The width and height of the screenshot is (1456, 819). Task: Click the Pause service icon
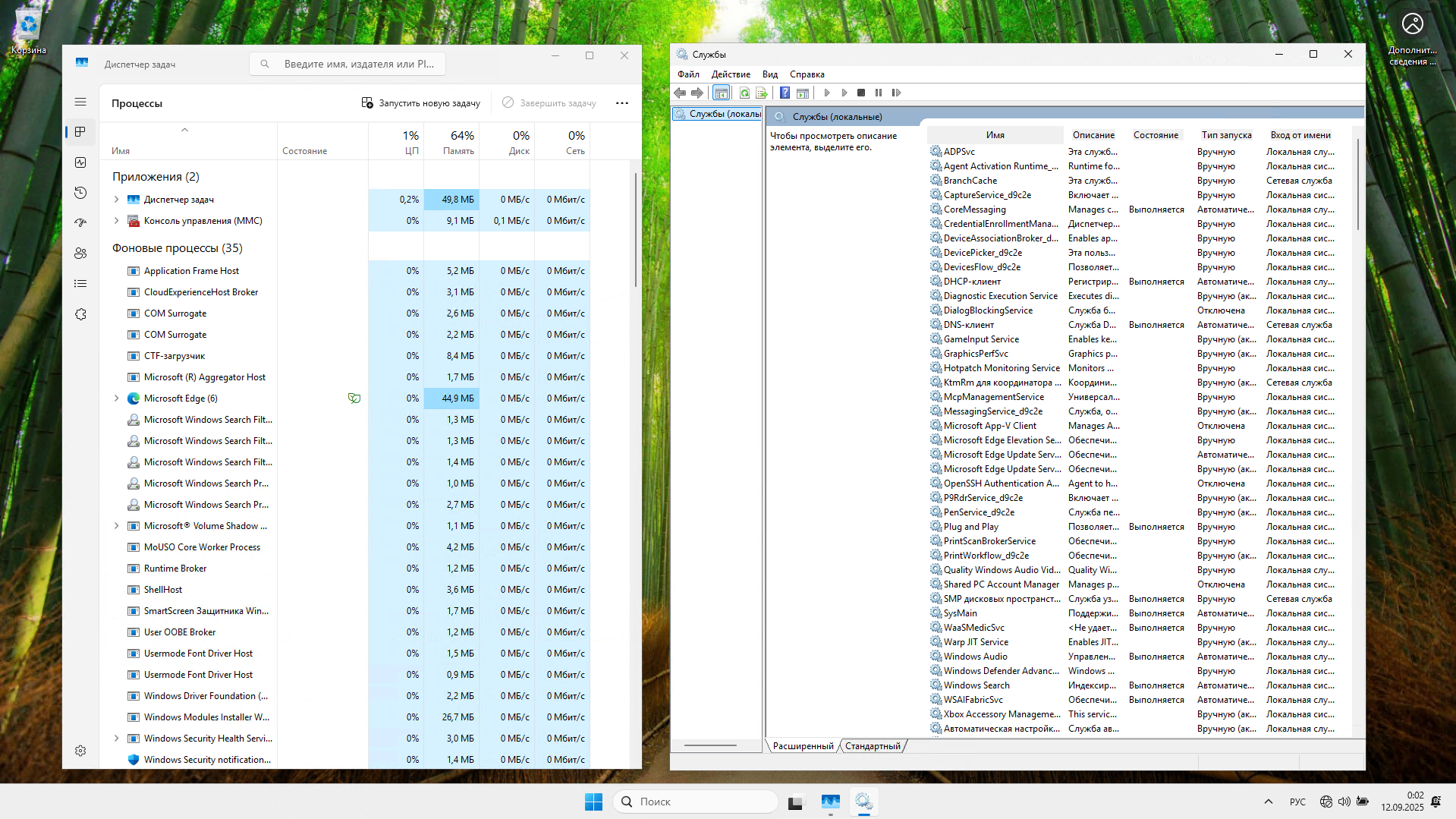tap(879, 93)
